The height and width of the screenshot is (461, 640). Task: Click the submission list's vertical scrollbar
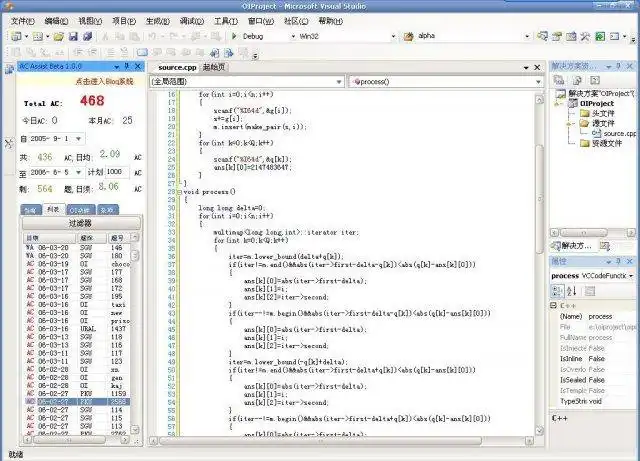135,333
